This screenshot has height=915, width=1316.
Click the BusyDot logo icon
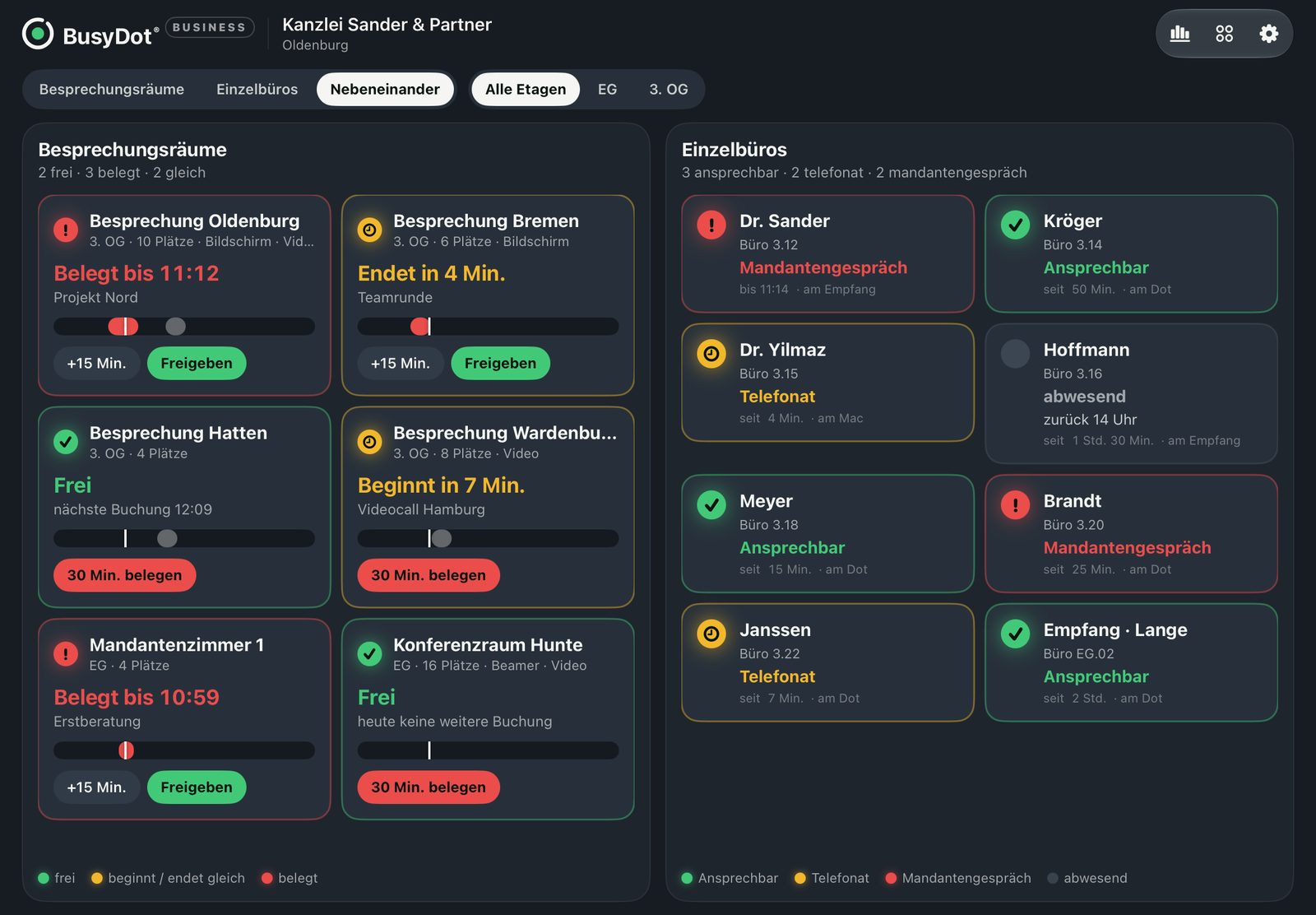point(38,34)
